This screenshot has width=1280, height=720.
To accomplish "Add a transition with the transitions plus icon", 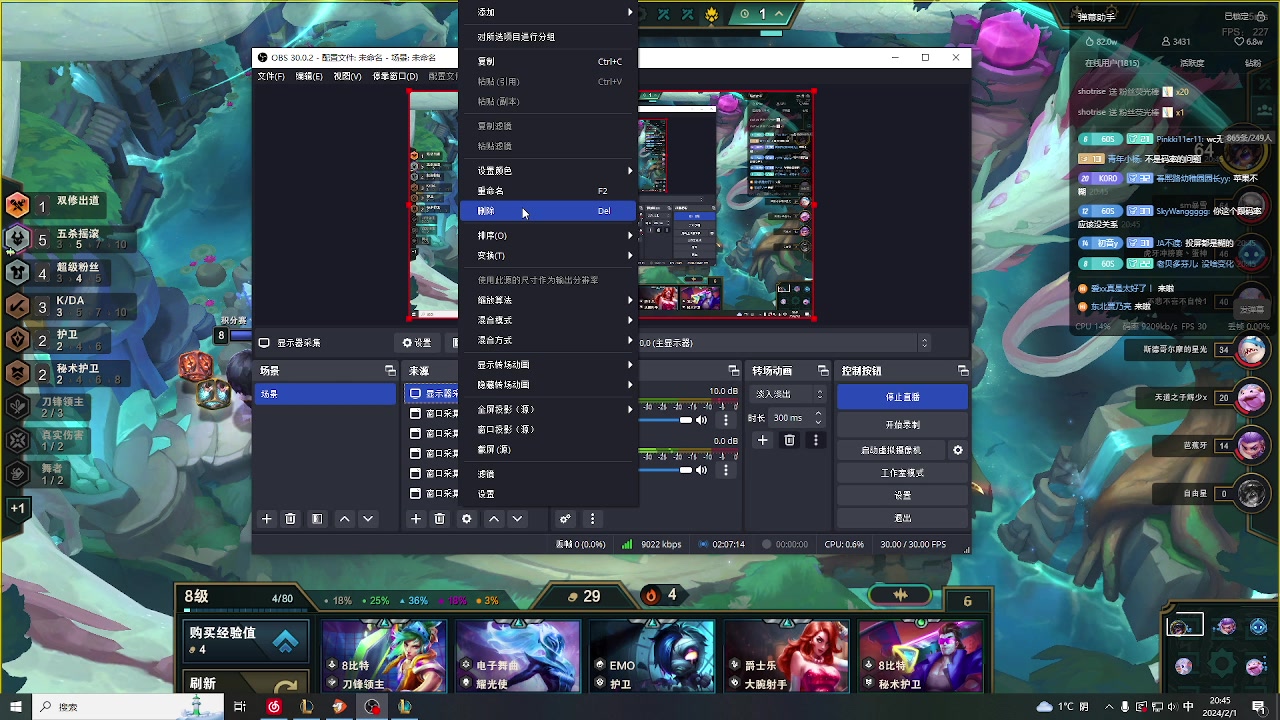I will point(763,440).
